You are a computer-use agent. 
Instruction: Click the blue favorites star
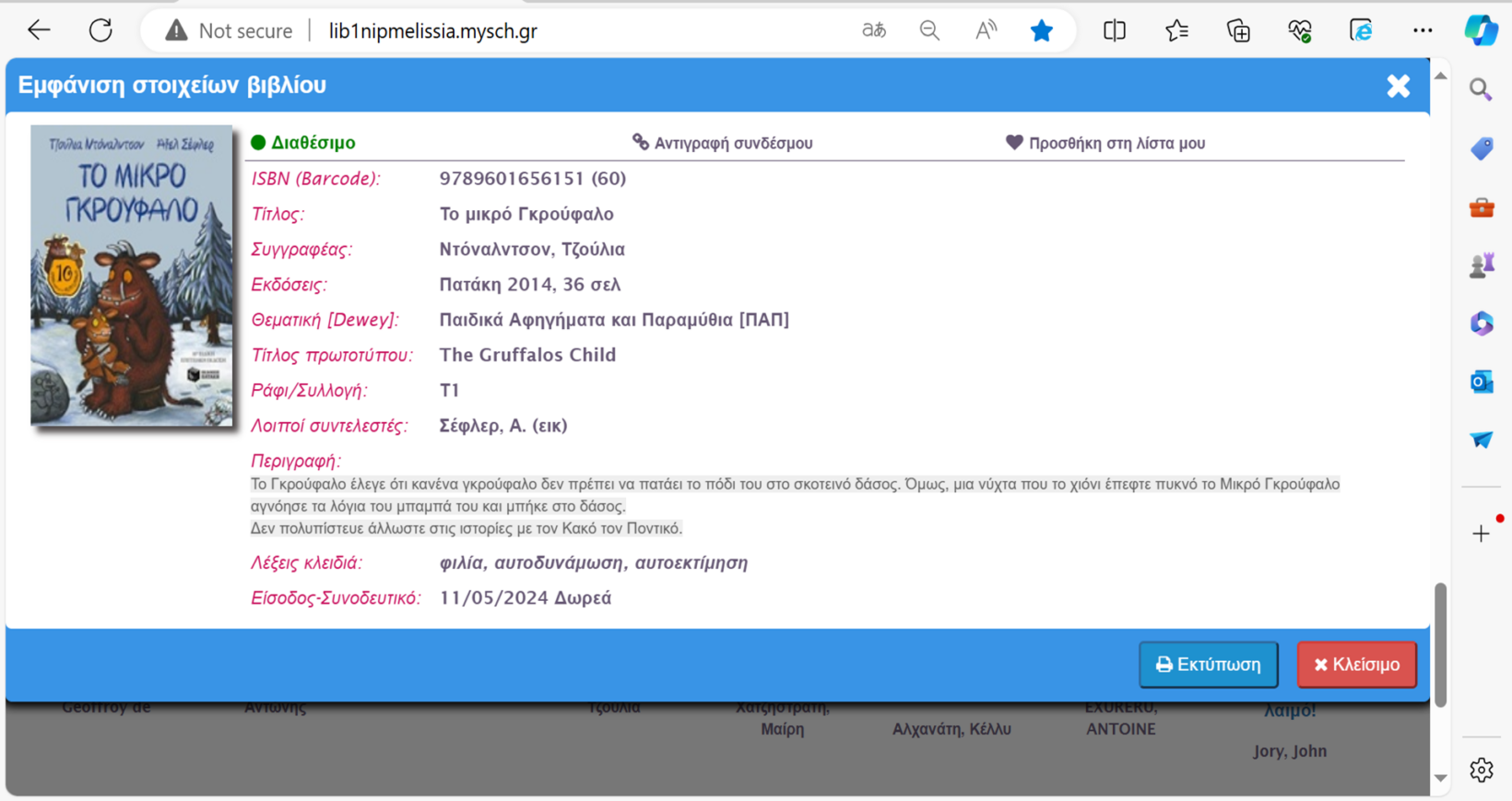tap(1042, 30)
